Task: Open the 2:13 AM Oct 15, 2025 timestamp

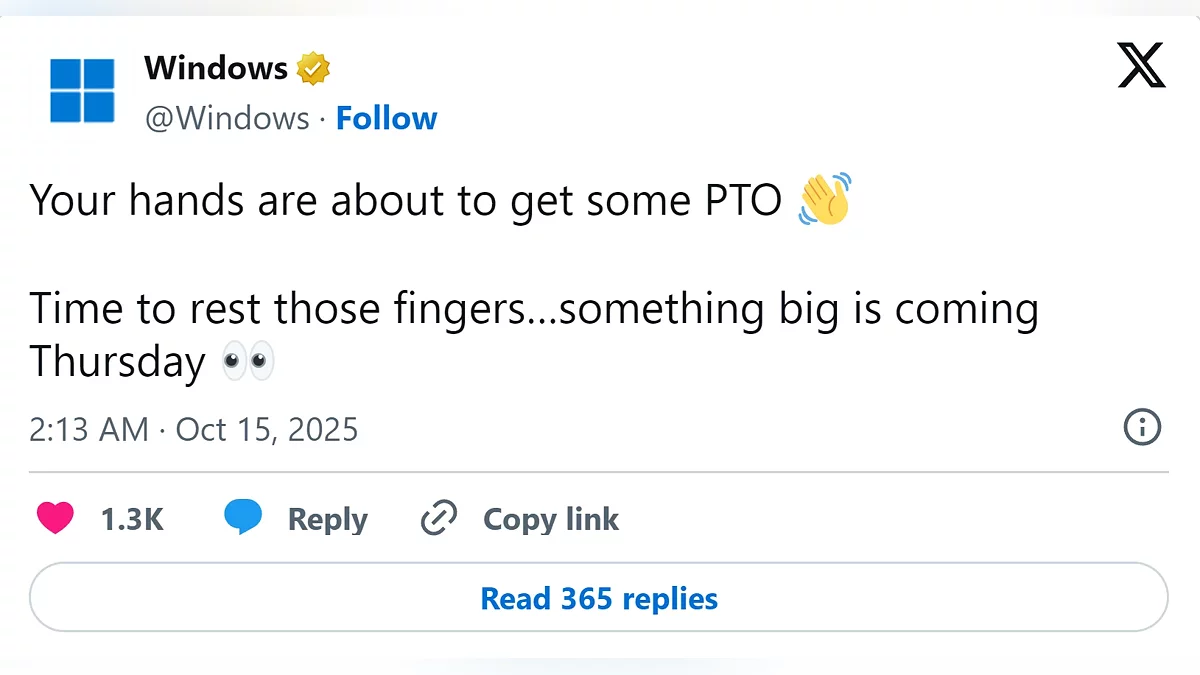Action: coord(194,430)
